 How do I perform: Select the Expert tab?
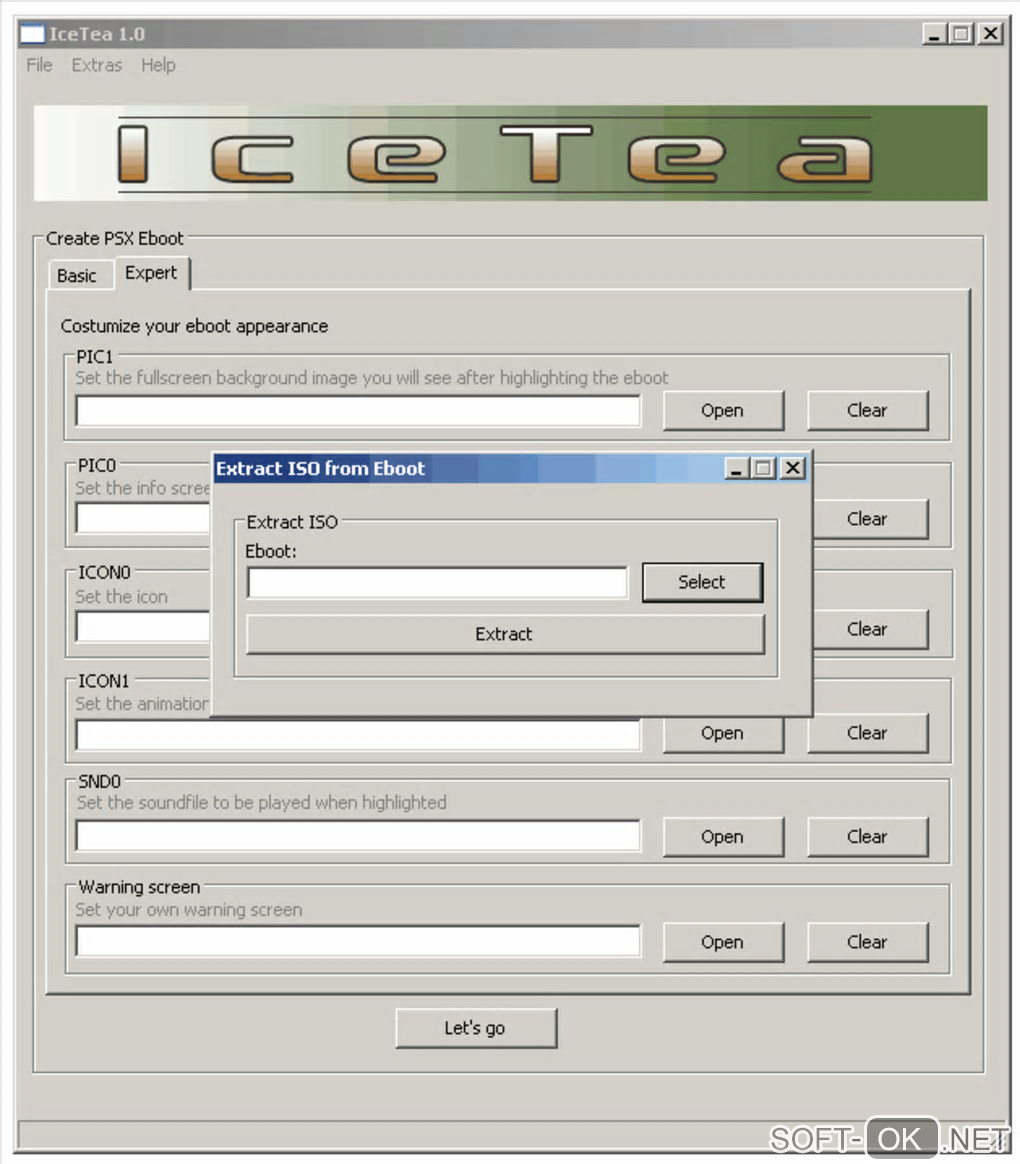tap(151, 272)
